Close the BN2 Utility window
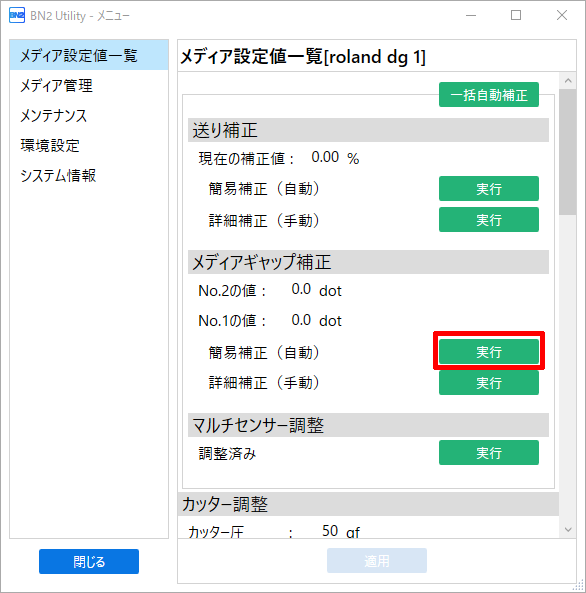586x593 pixels. coord(562,16)
